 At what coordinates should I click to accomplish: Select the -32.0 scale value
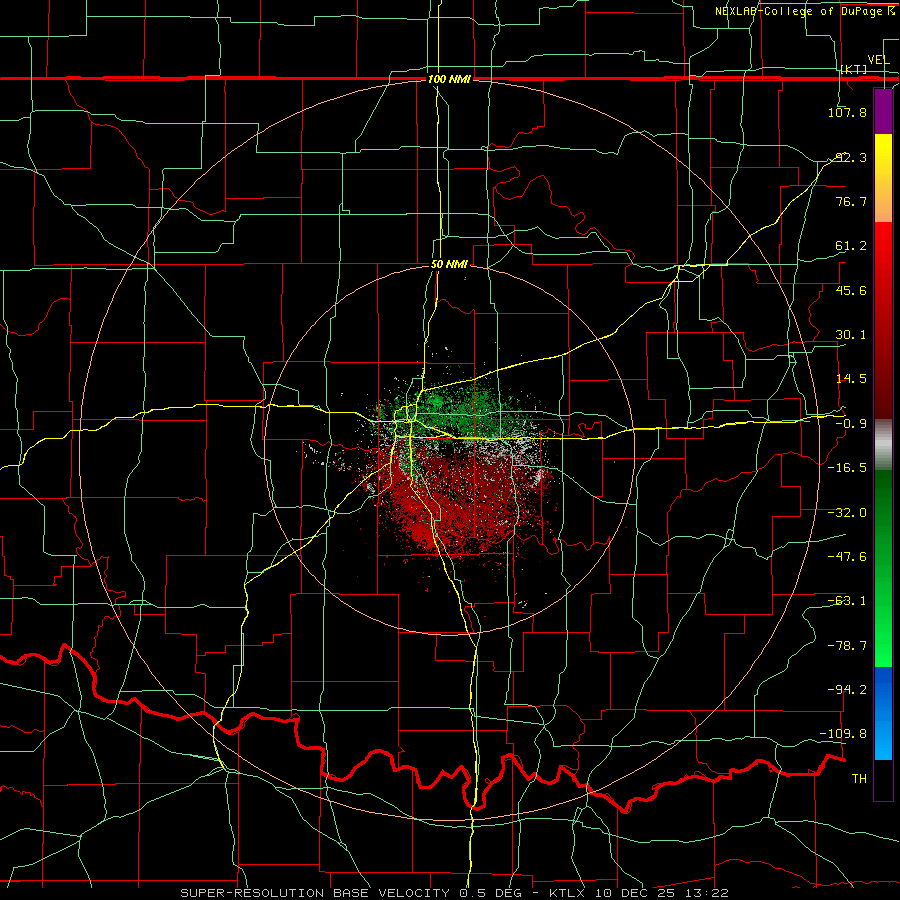tap(847, 513)
